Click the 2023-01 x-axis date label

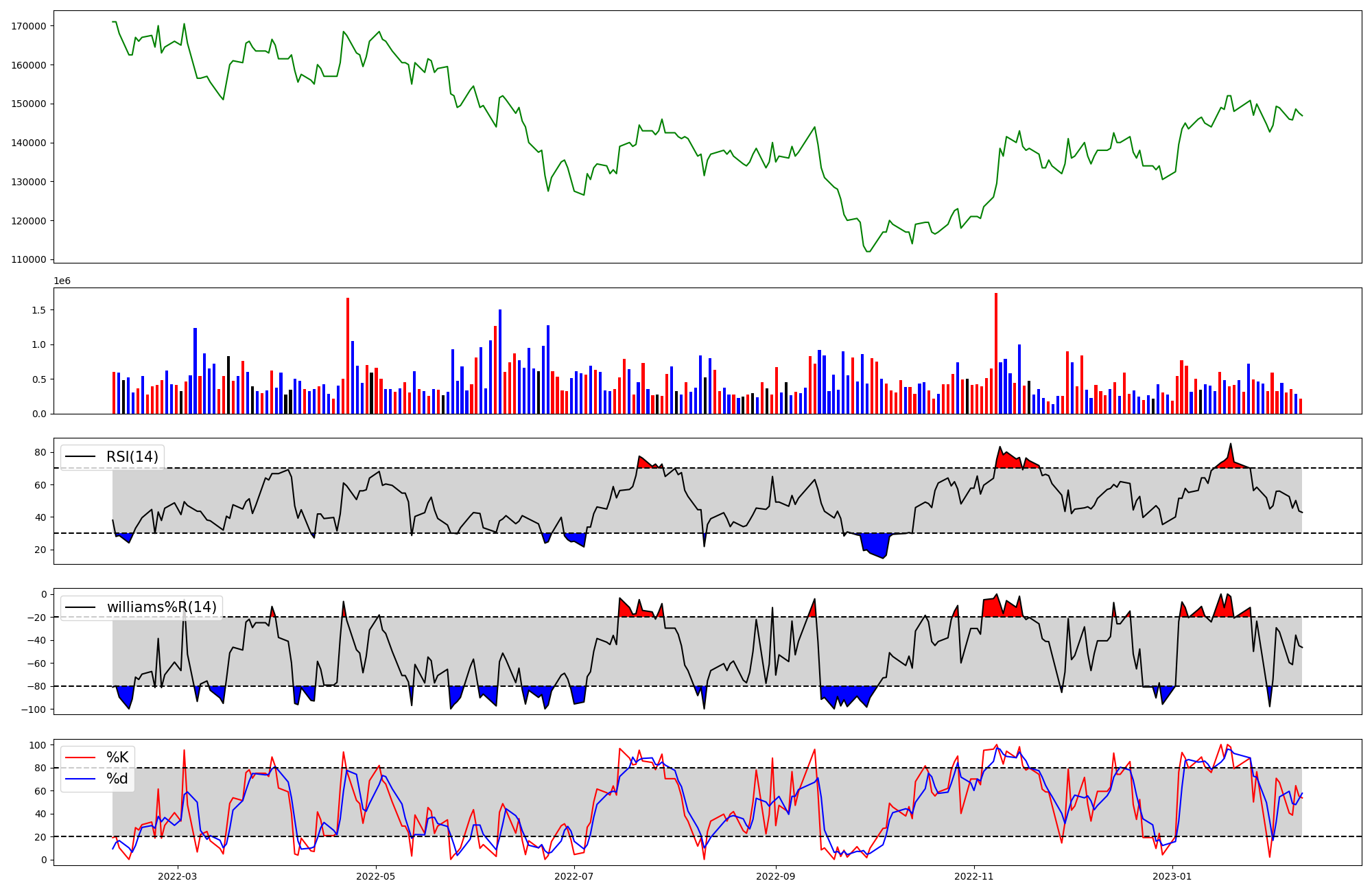click(x=1172, y=876)
